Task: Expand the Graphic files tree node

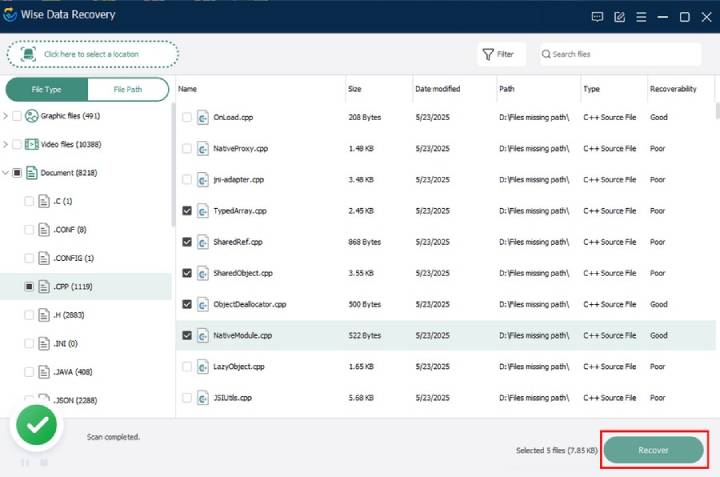Action: [x=6, y=116]
